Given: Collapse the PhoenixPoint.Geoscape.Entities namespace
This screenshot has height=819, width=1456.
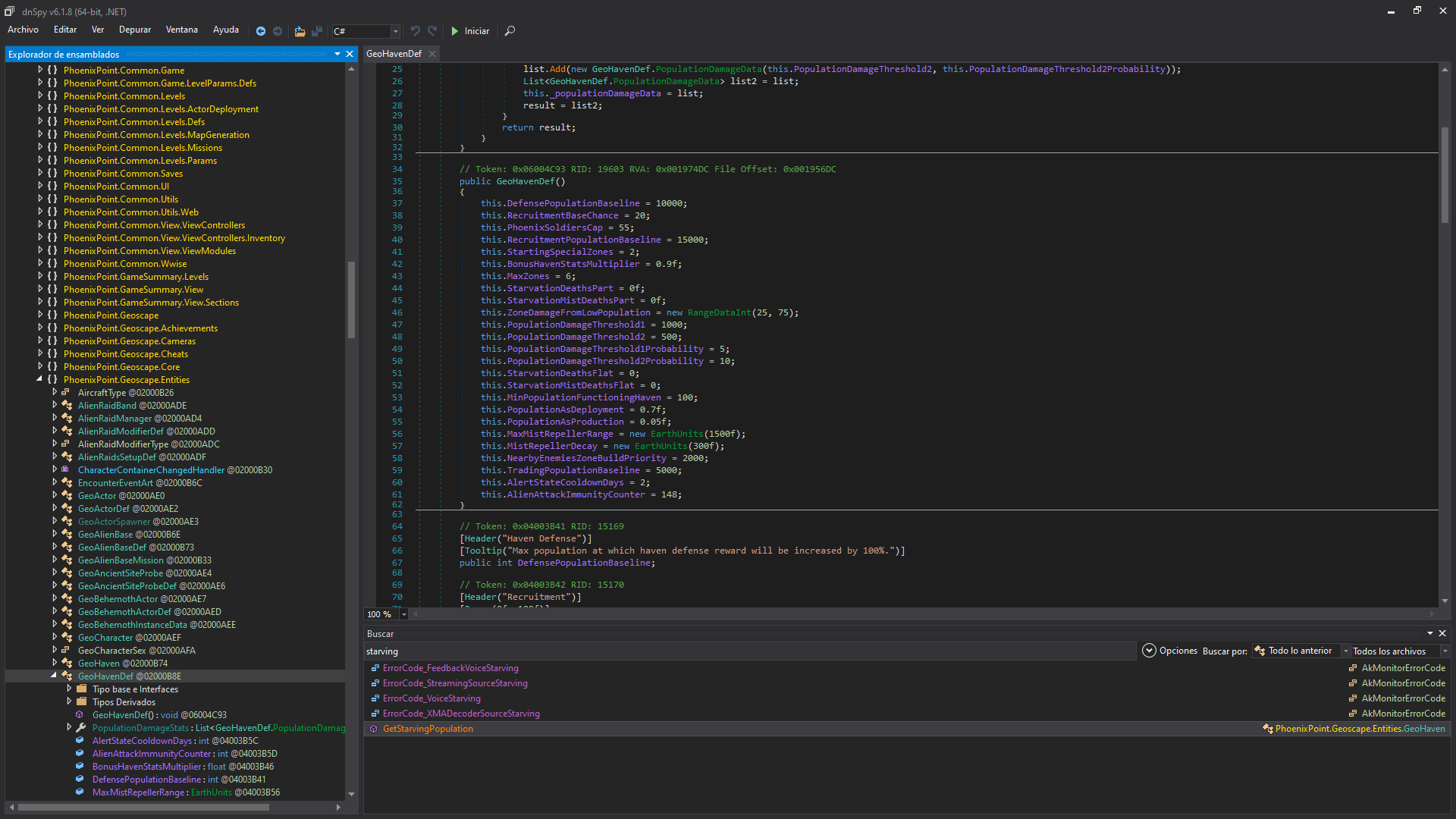Looking at the screenshot, I should click(39, 379).
